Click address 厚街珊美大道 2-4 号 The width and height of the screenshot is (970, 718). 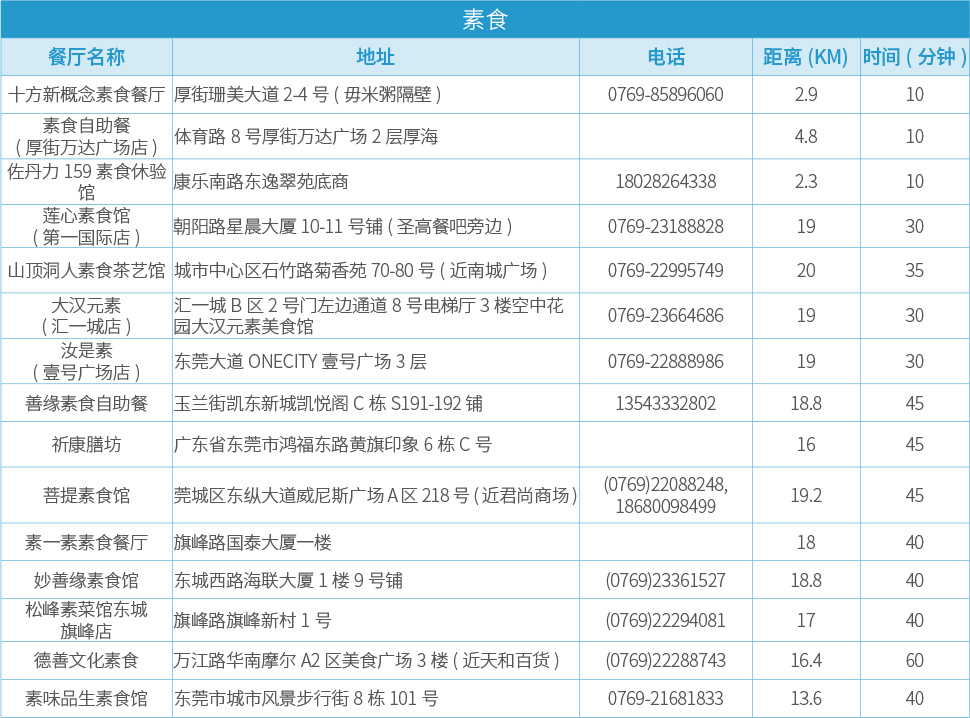[x=251, y=95]
